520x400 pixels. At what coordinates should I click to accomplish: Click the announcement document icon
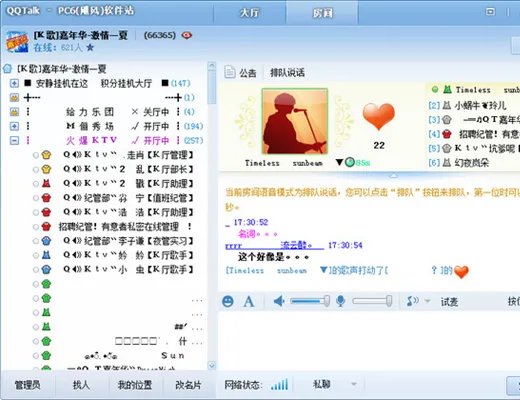pyautogui.click(x=230, y=72)
